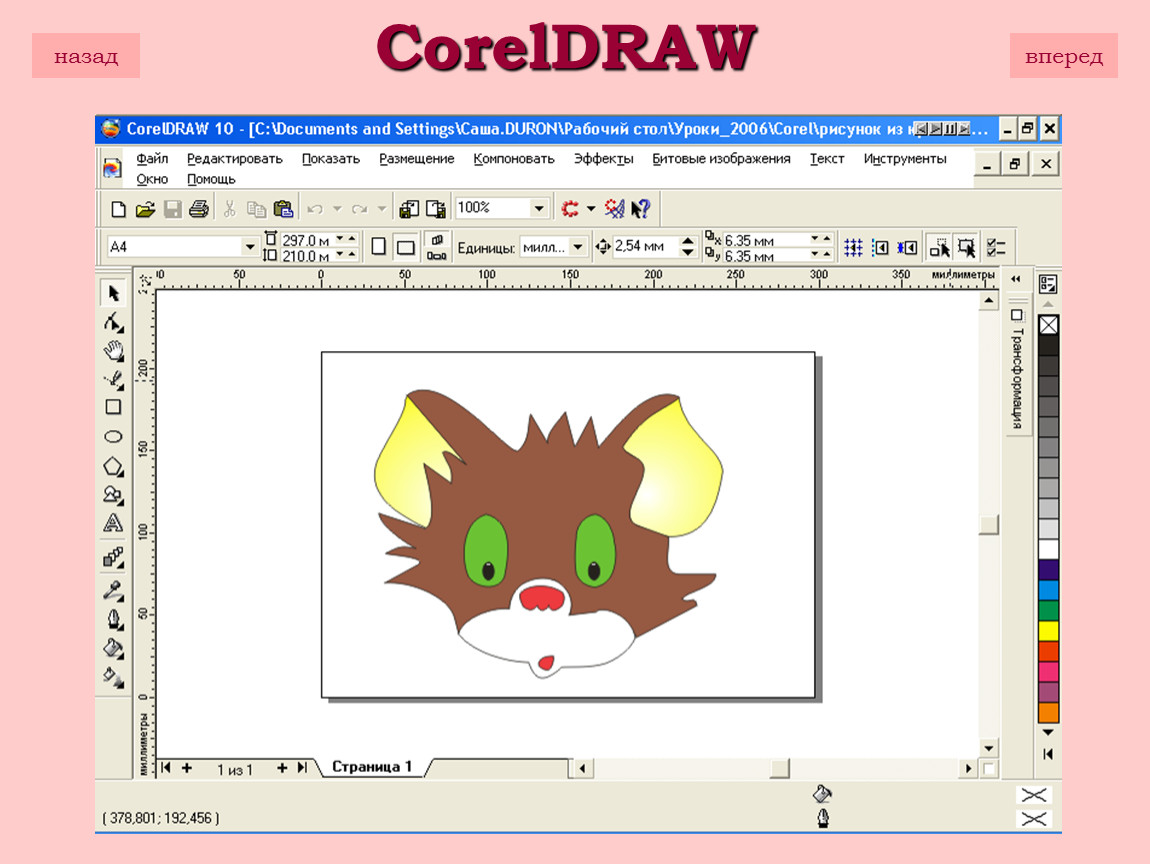Select the Freehand drawing tool

(x=113, y=379)
